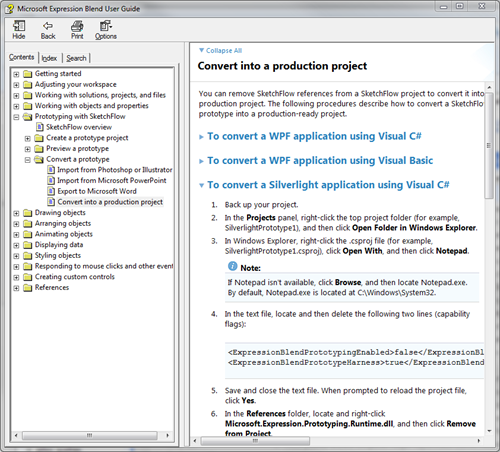
Task: Expand the WPF using Visual C# section arrow
Action: click(201, 137)
